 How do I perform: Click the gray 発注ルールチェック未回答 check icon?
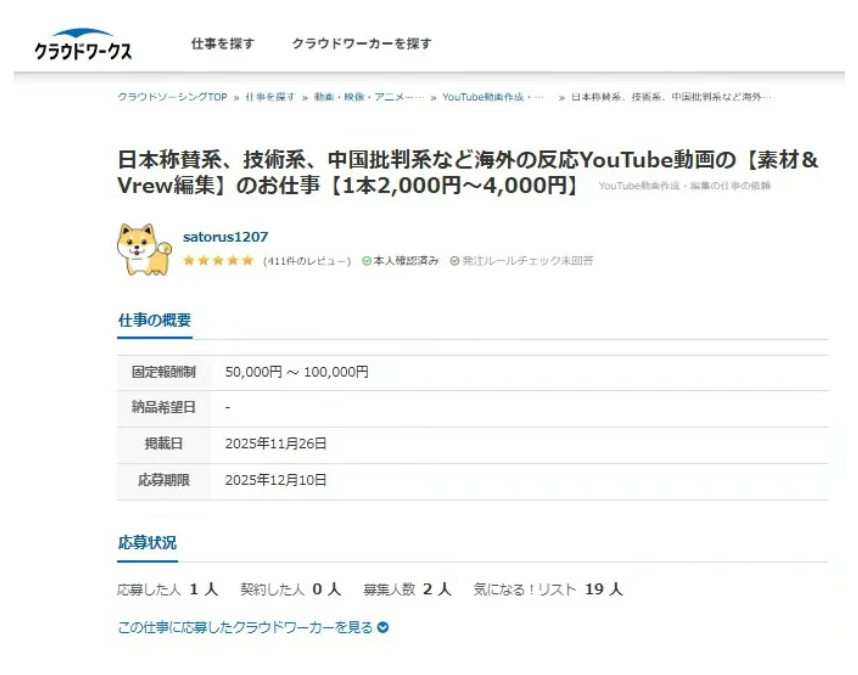coord(454,261)
